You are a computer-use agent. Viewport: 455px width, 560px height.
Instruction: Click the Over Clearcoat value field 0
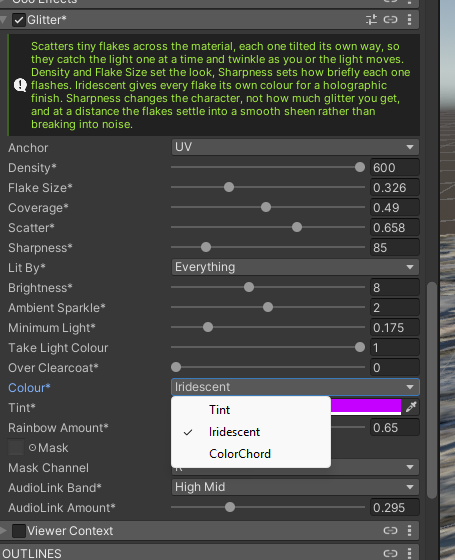(395, 368)
